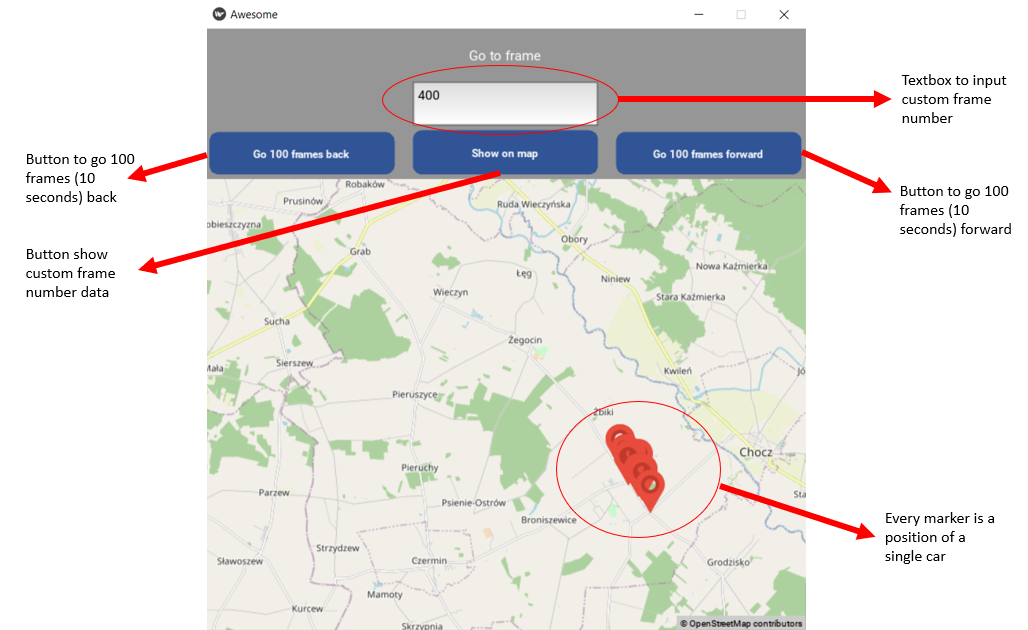The image size is (1028, 630).
Task: Click the 'Obory' label on the map
Action: (x=574, y=239)
